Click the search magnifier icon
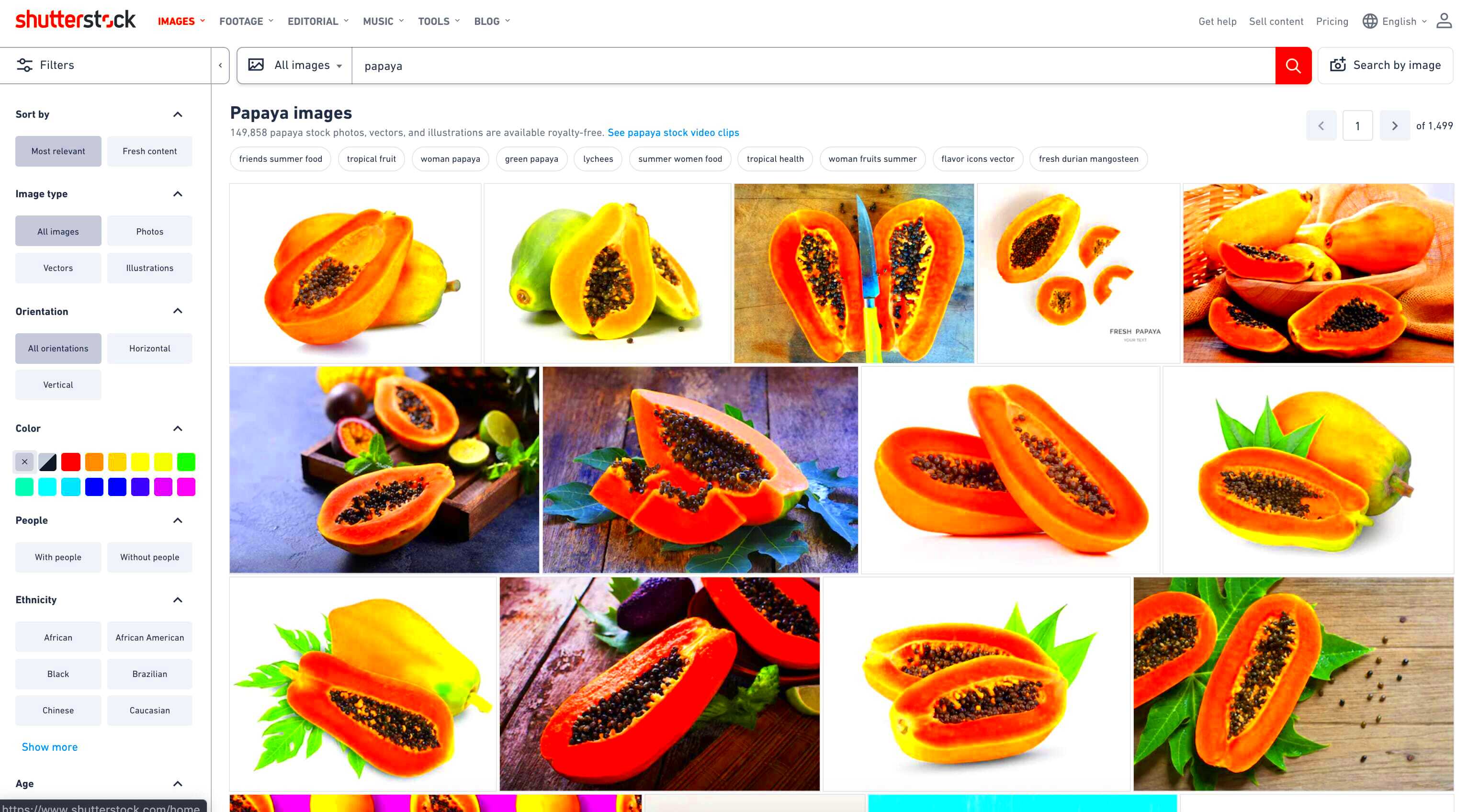 pos(1294,65)
